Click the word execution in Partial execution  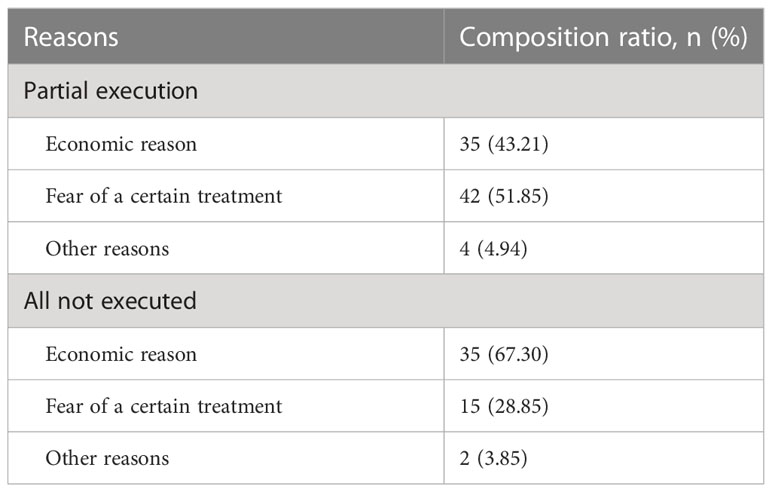tap(147, 91)
